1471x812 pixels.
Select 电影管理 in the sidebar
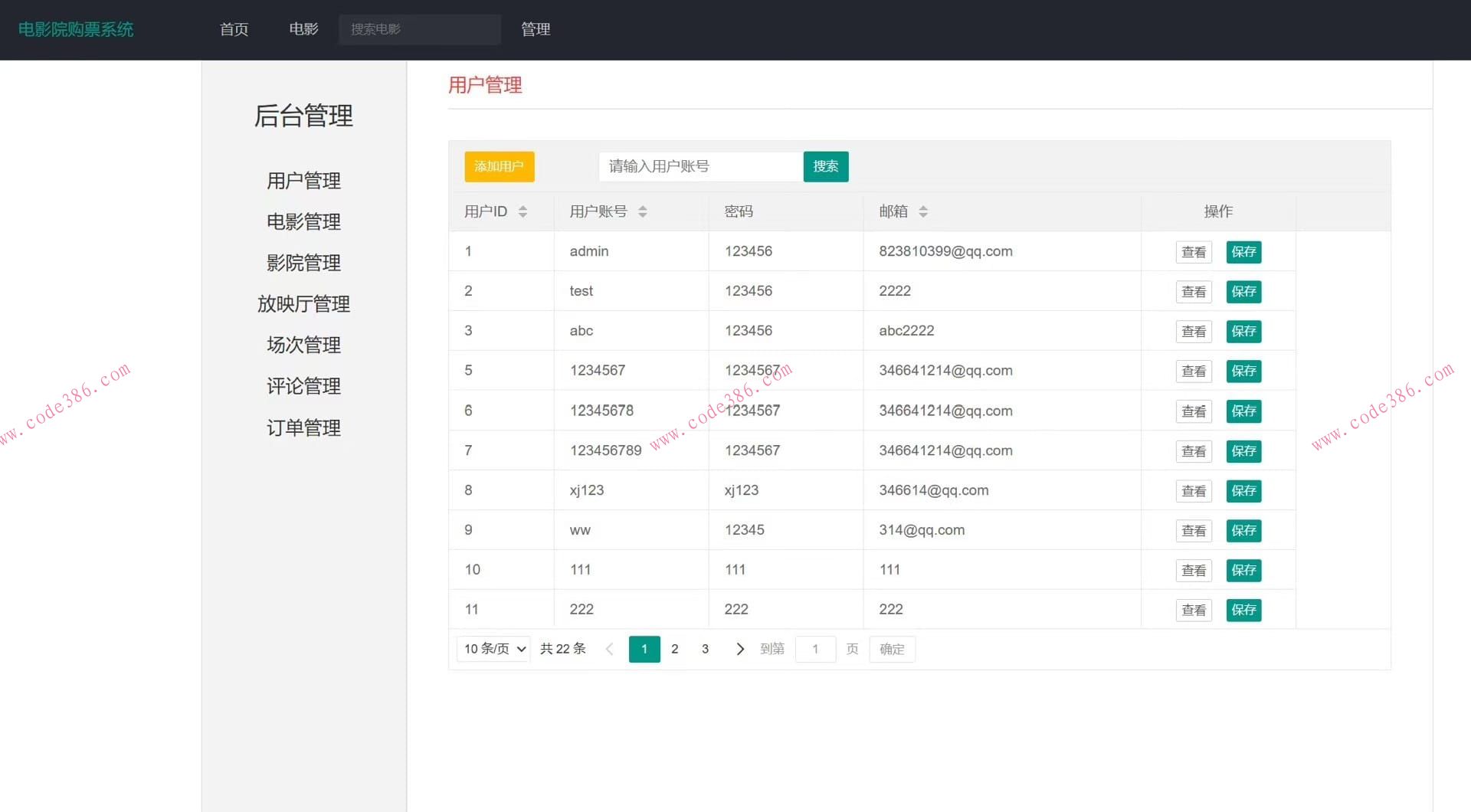(303, 222)
